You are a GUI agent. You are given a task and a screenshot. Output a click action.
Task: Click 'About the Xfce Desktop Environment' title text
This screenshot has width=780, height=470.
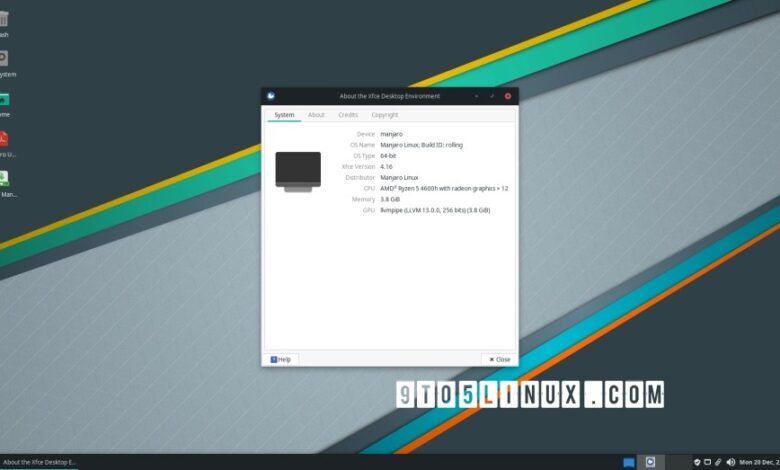(390, 96)
